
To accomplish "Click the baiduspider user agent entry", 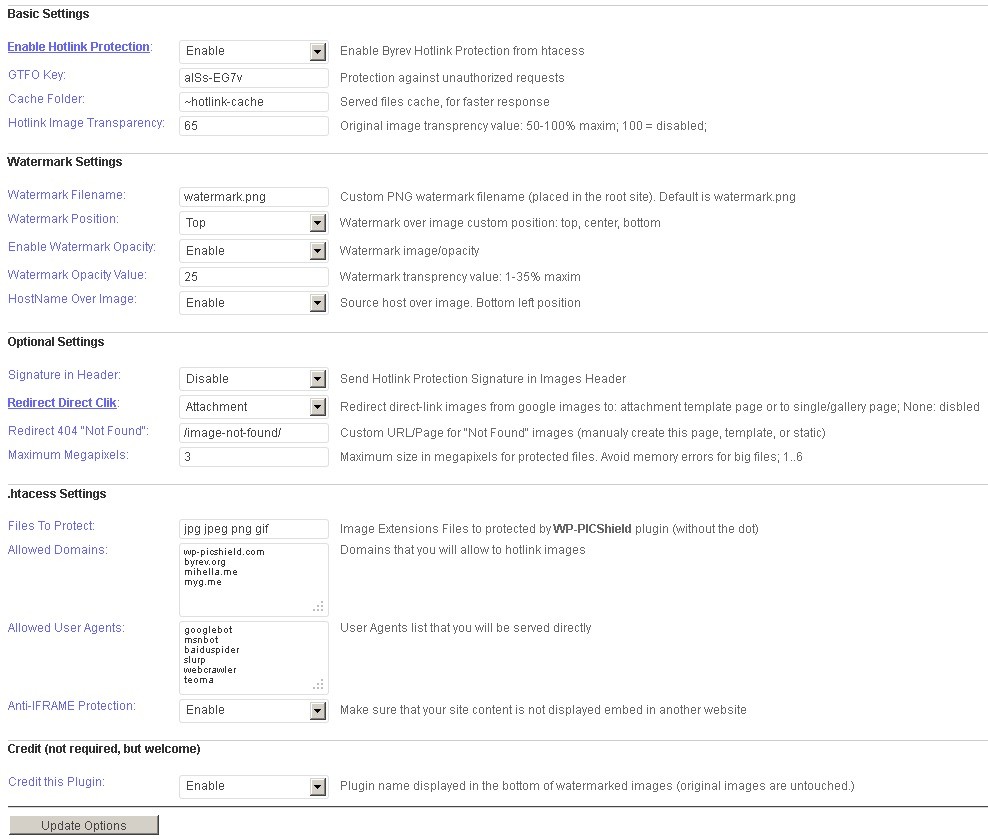I will [x=212, y=649].
